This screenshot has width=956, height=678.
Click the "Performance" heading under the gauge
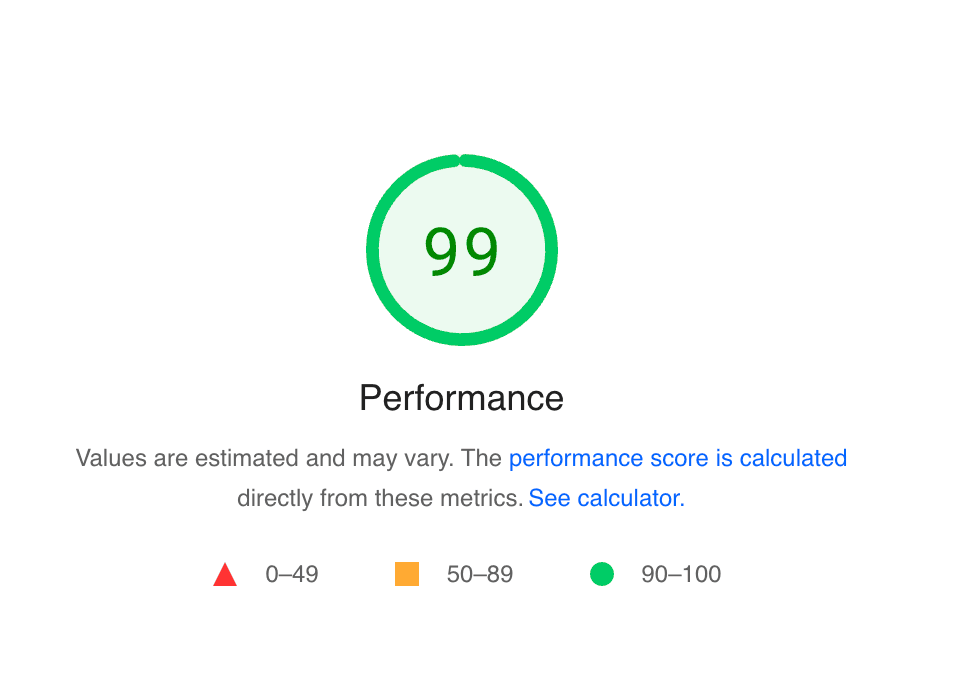click(461, 398)
